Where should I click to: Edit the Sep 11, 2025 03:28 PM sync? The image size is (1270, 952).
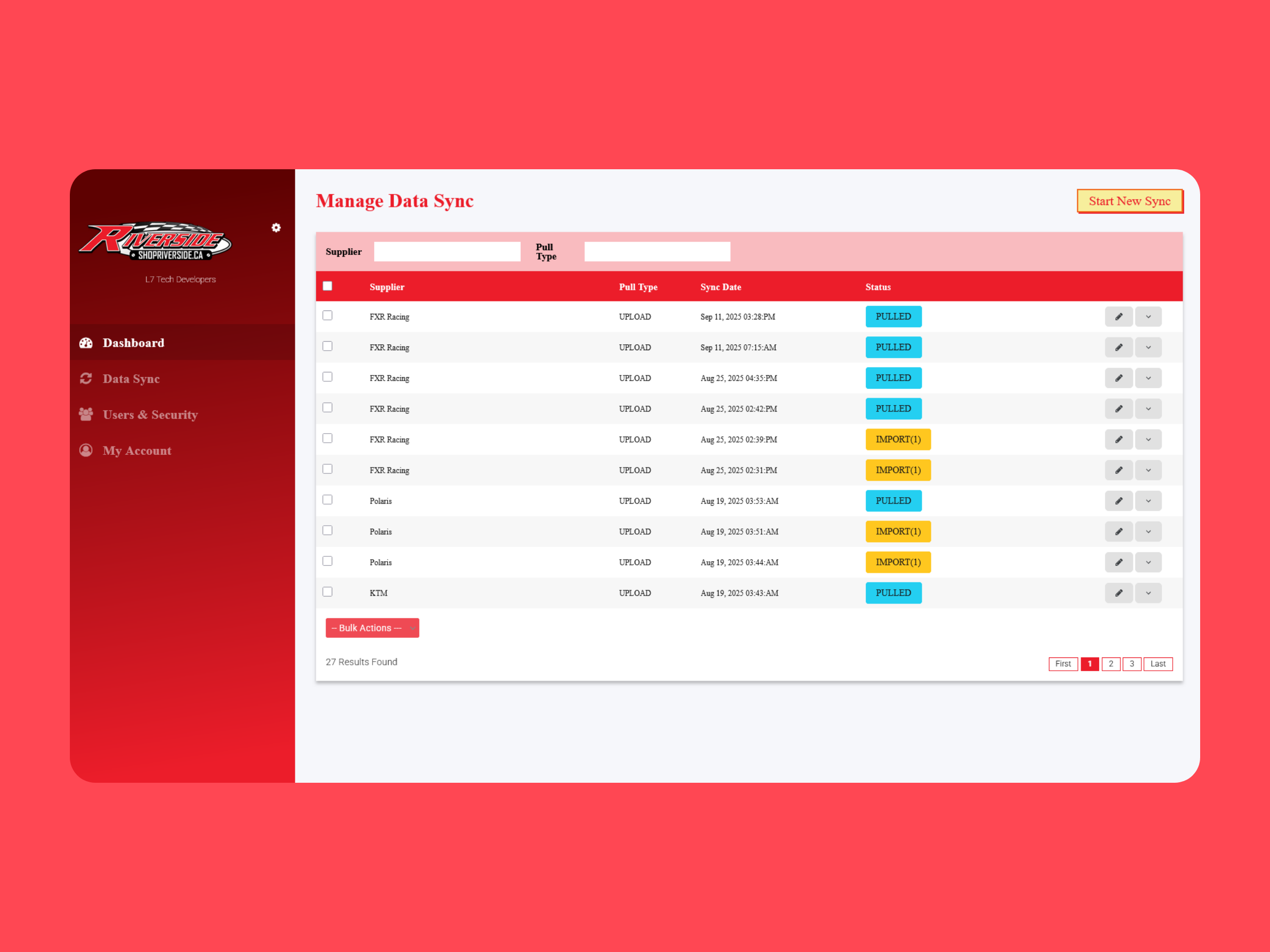pos(1119,317)
